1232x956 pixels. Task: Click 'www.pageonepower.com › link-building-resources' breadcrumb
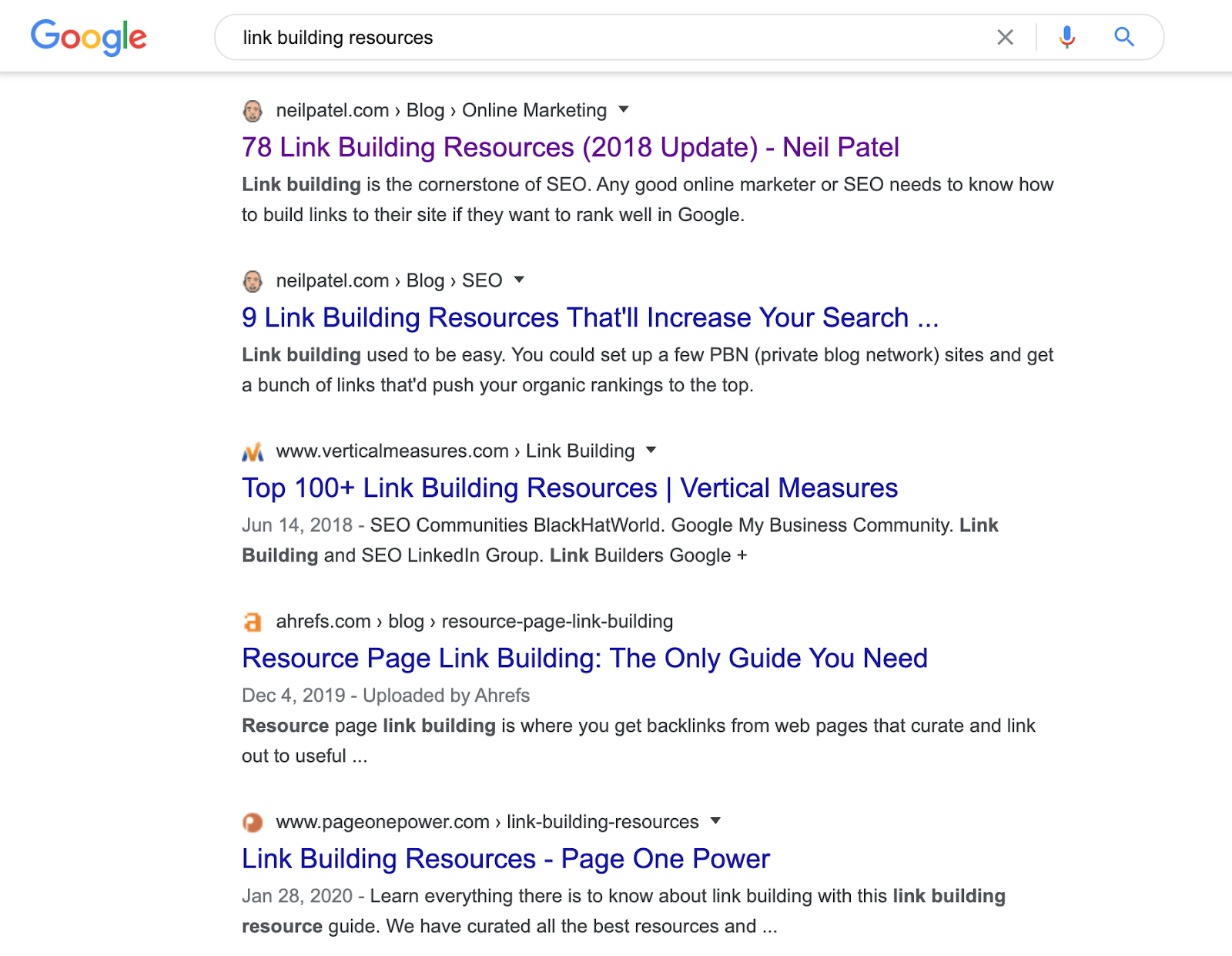(x=487, y=822)
